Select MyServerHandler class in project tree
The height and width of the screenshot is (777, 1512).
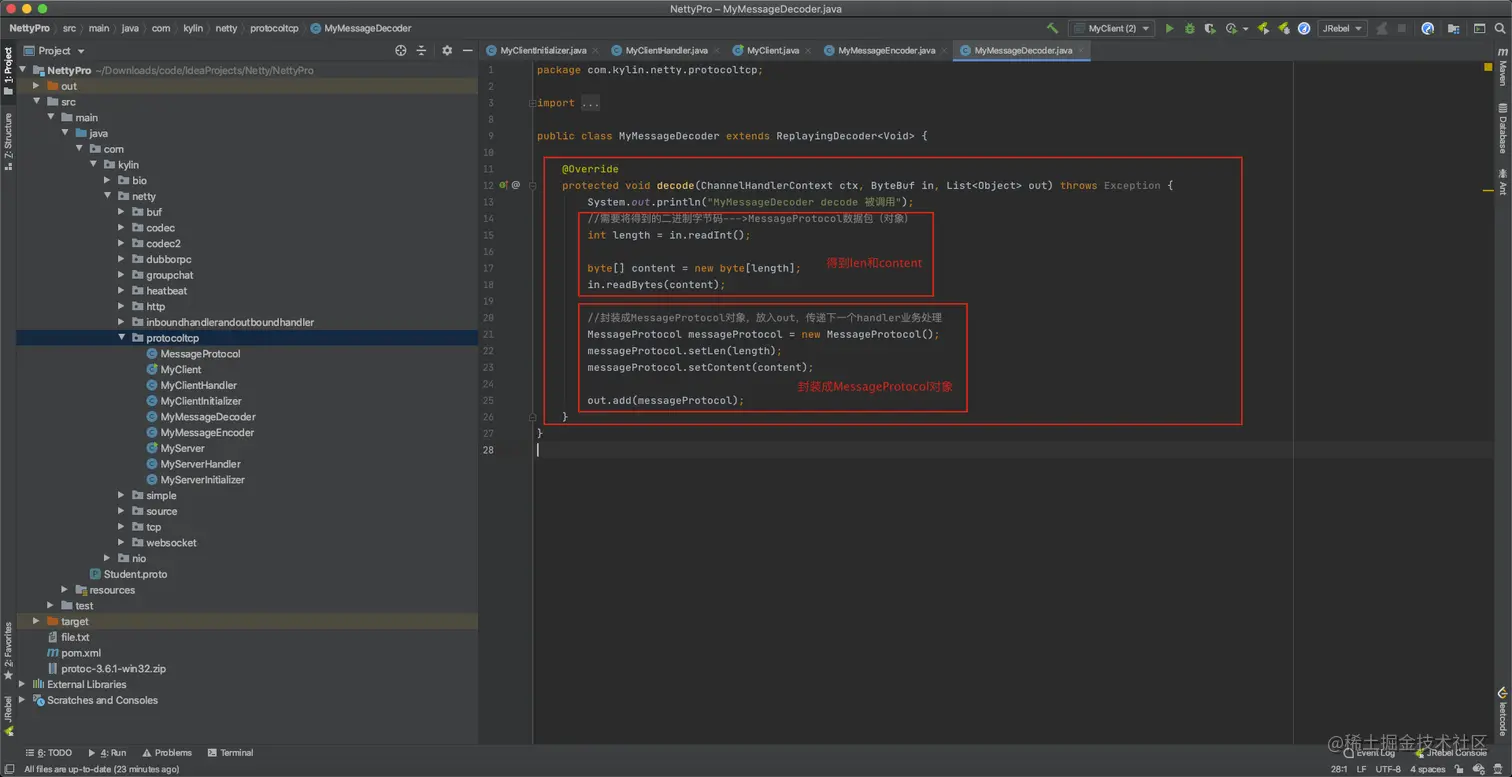tap(200, 464)
